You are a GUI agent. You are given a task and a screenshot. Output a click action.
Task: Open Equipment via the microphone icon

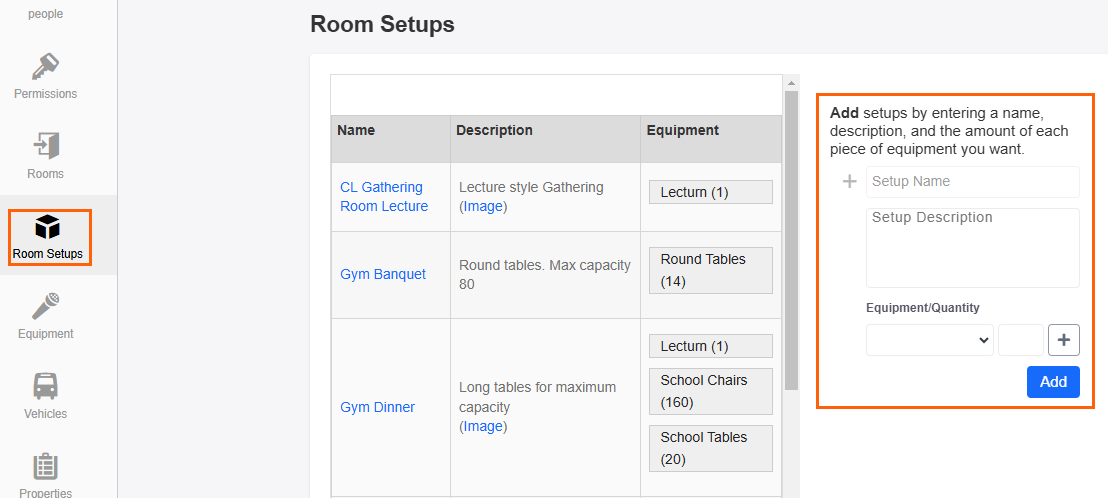coord(45,307)
